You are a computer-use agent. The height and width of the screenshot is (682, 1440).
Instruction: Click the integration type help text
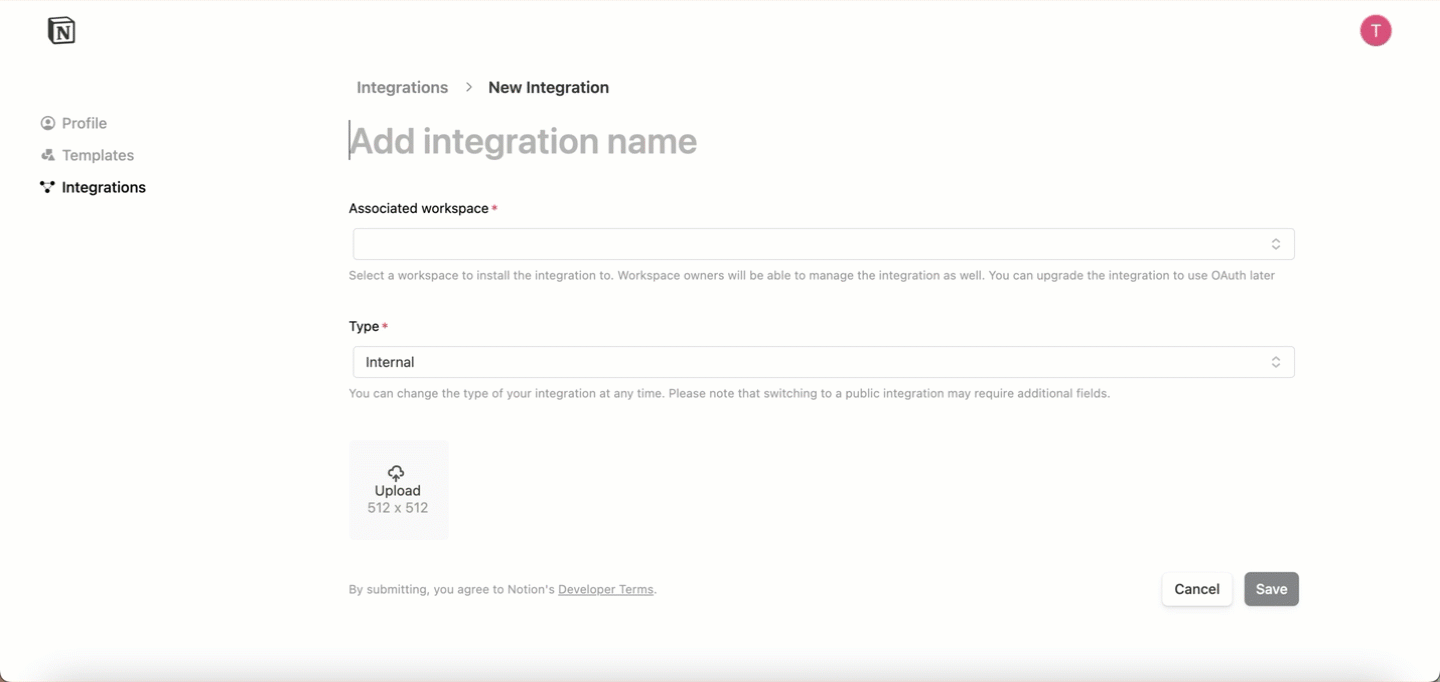[729, 393]
